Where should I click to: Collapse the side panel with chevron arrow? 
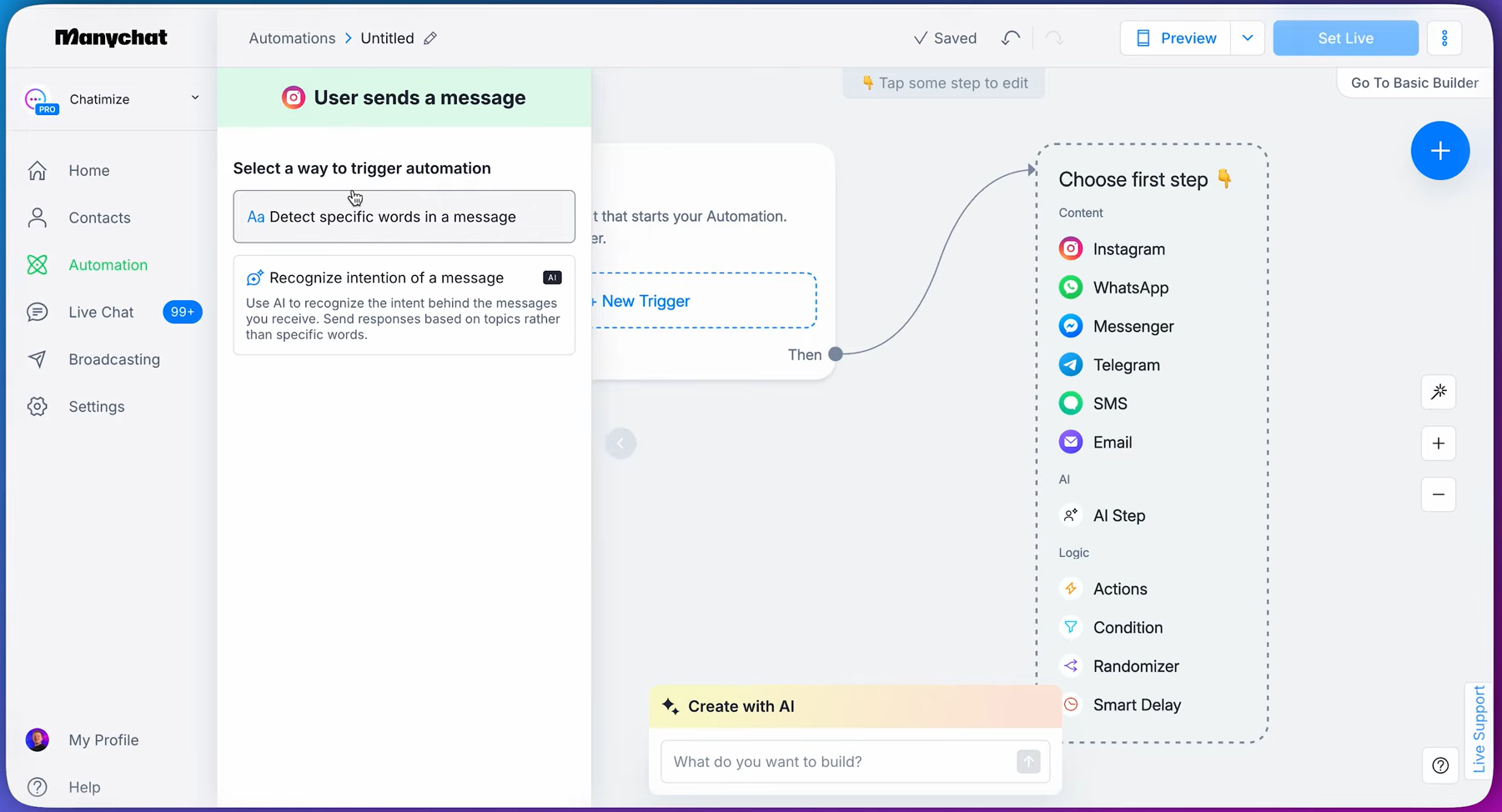coord(620,444)
